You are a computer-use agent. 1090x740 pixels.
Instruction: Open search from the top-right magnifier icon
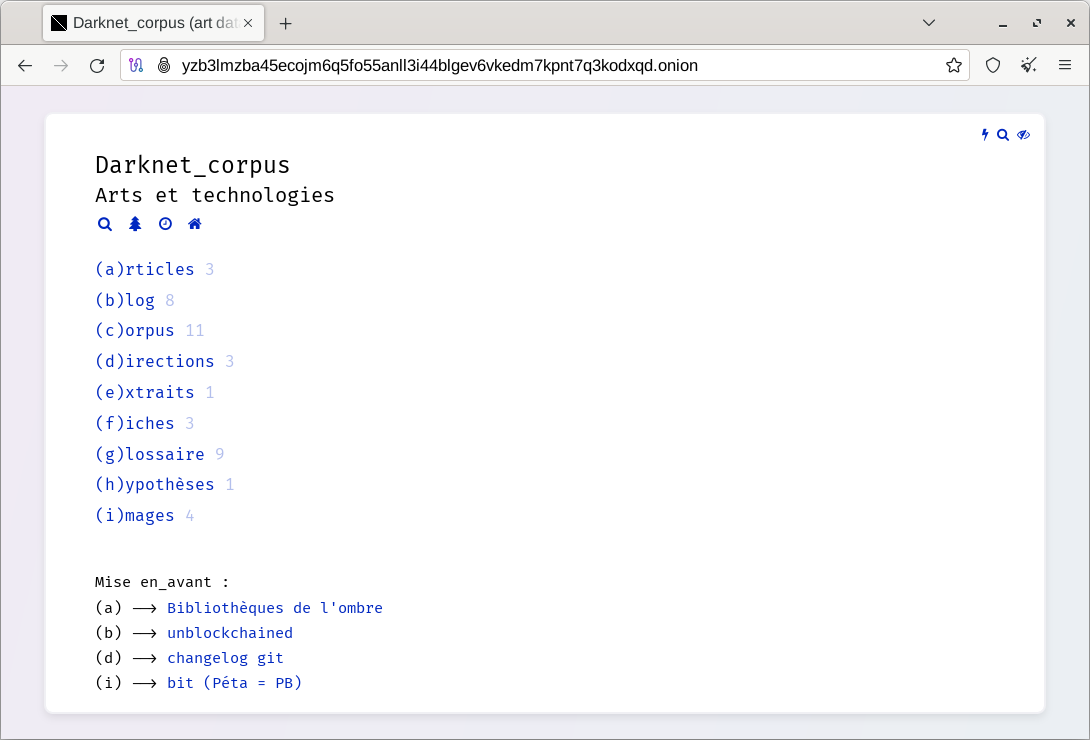[x=1003, y=135]
